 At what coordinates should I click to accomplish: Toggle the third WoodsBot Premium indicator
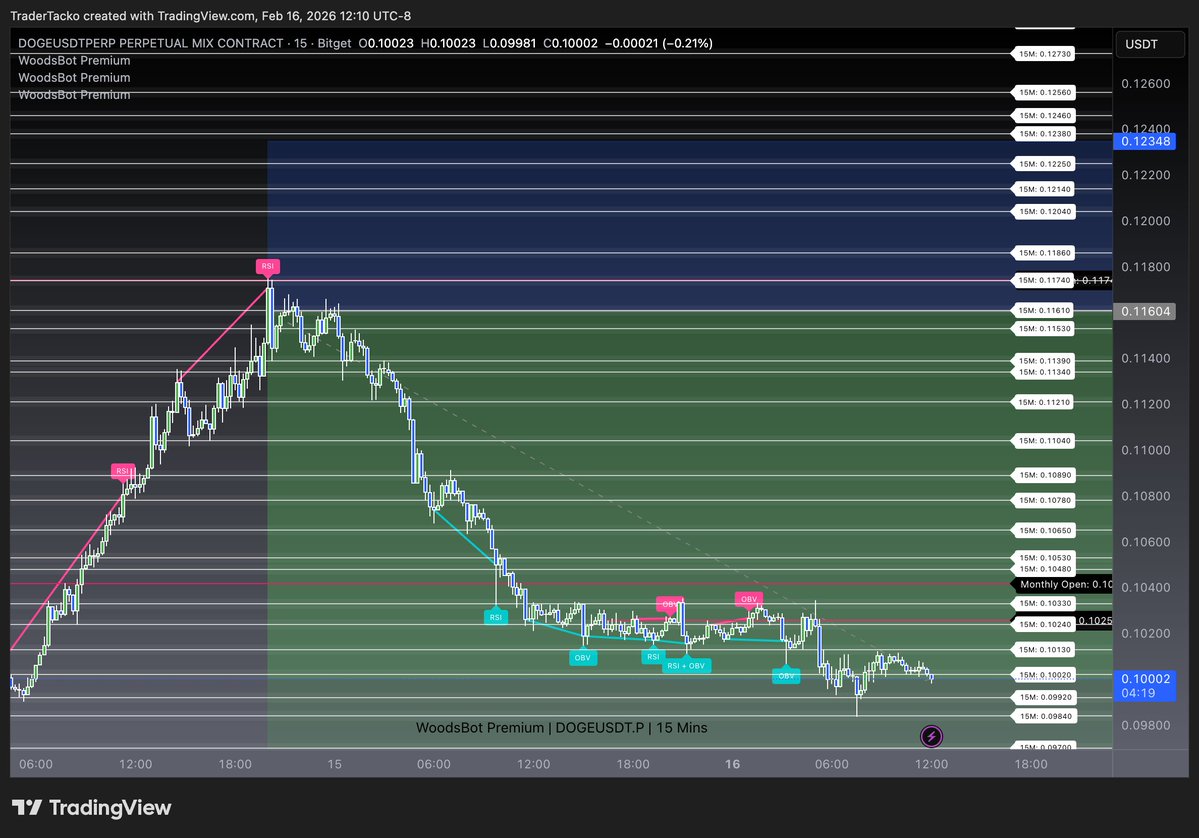tap(73, 94)
